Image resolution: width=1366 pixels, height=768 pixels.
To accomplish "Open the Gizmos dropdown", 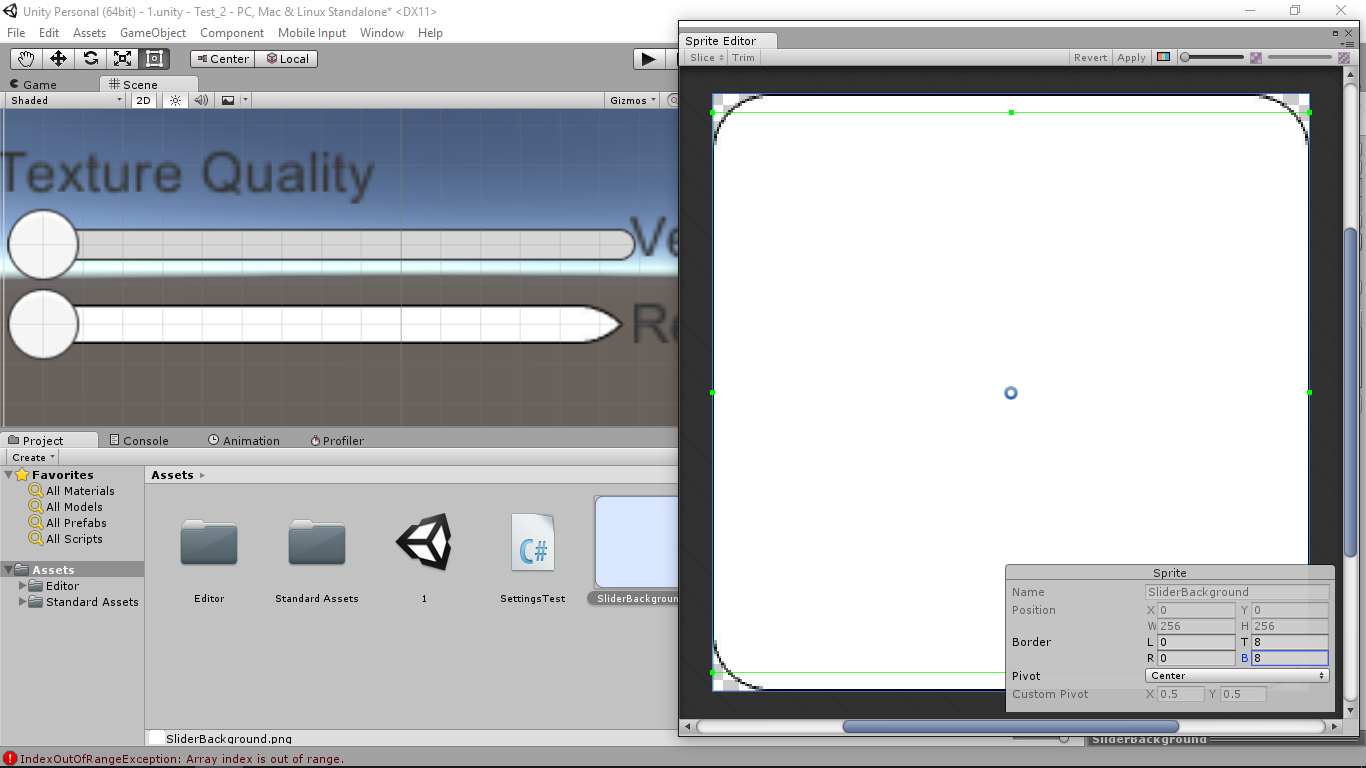I will click(633, 100).
